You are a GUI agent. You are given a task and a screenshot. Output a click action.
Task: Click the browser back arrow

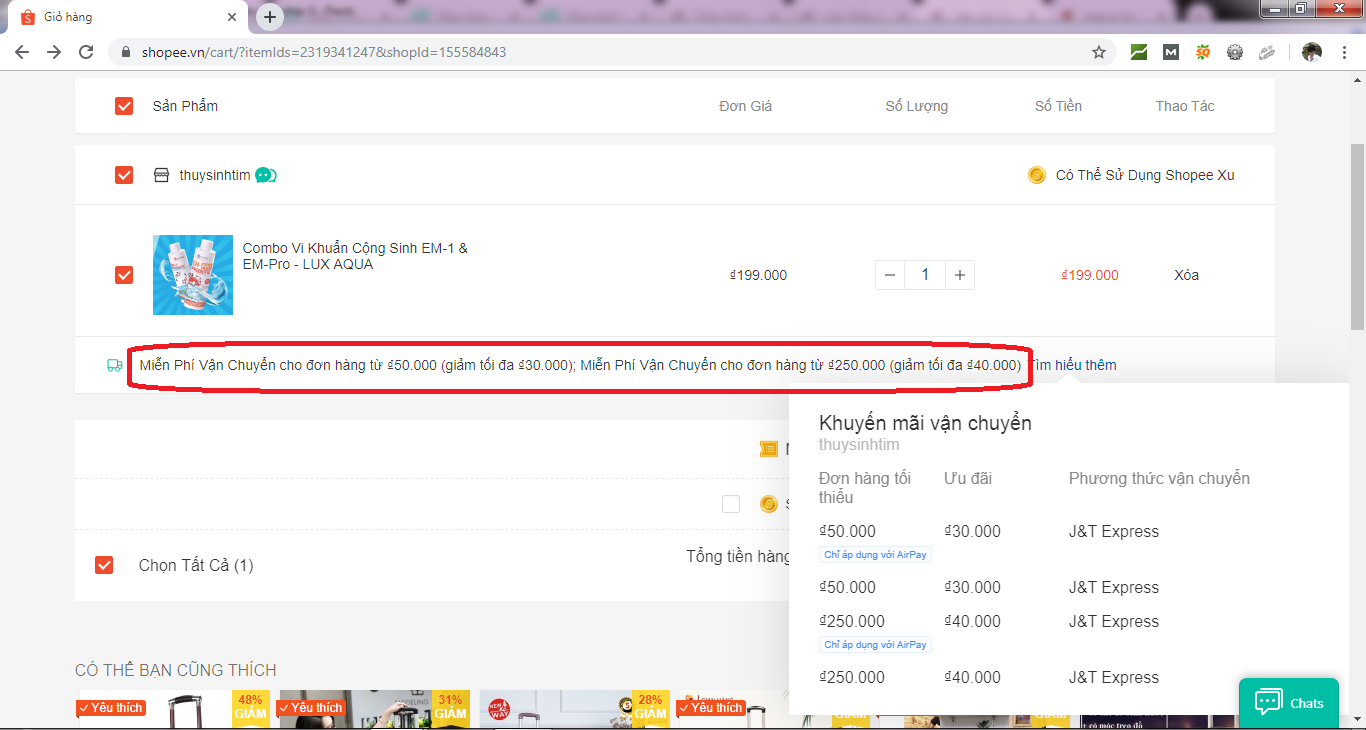(x=22, y=52)
